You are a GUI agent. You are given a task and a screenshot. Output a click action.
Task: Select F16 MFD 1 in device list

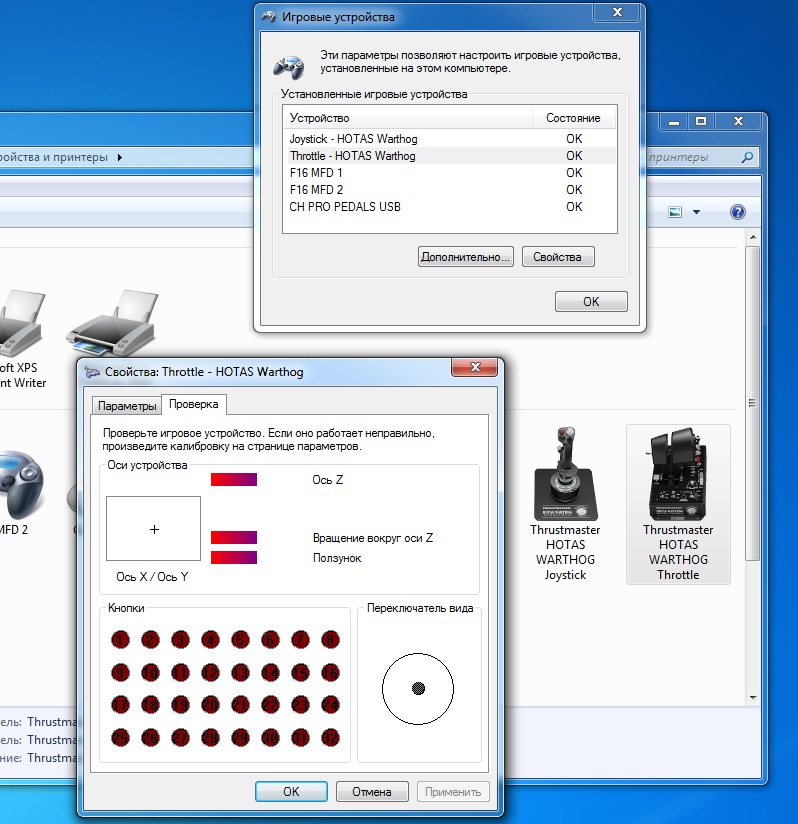coord(449,173)
